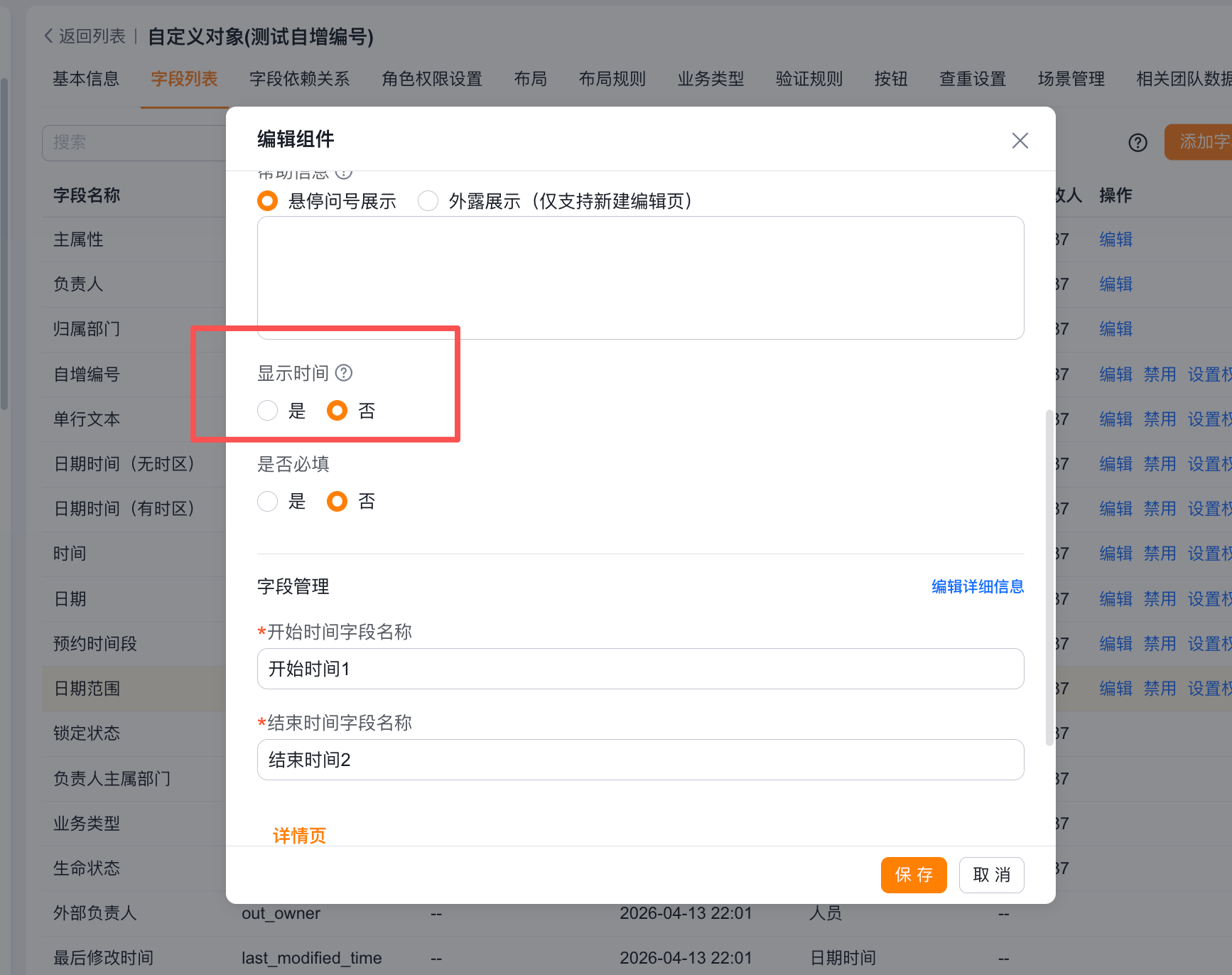Viewport: 1232px width, 975px height.
Task: Select 是 for 是否必填
Action: coord(267,502)
